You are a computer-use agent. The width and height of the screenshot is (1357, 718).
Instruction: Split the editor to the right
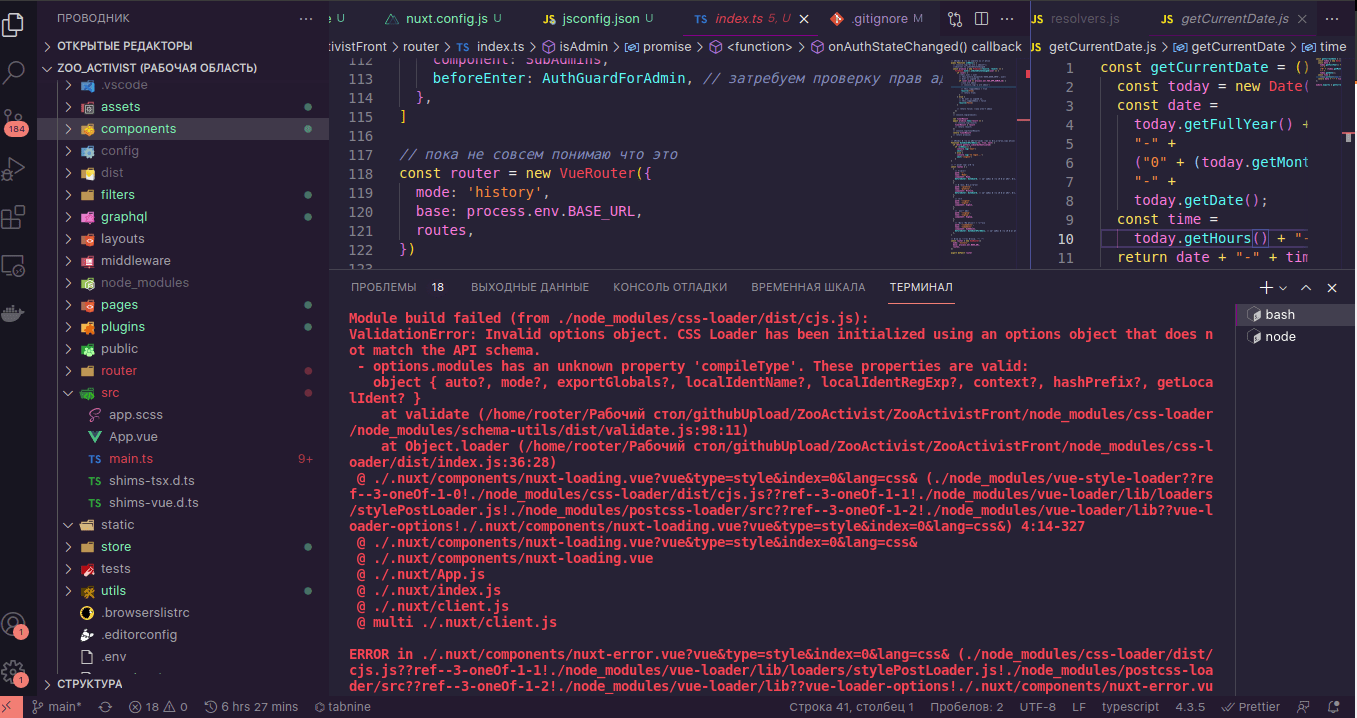(x=981, y=19)
